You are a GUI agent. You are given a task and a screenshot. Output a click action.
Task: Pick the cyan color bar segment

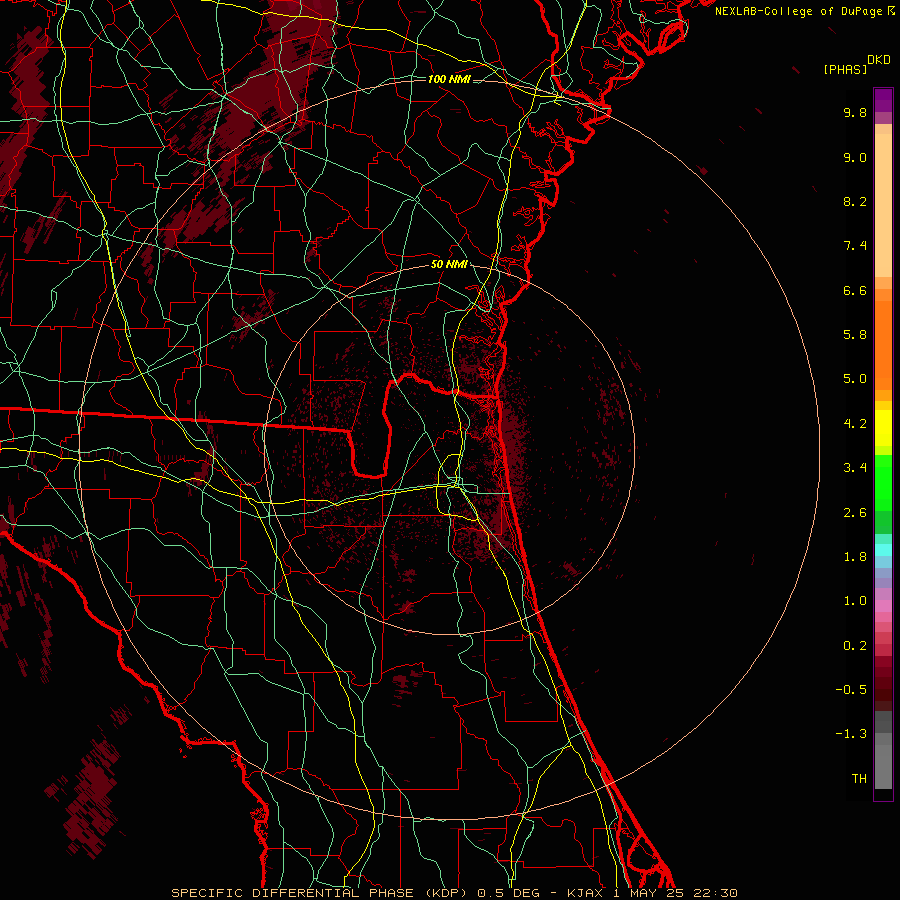point(883,550)
